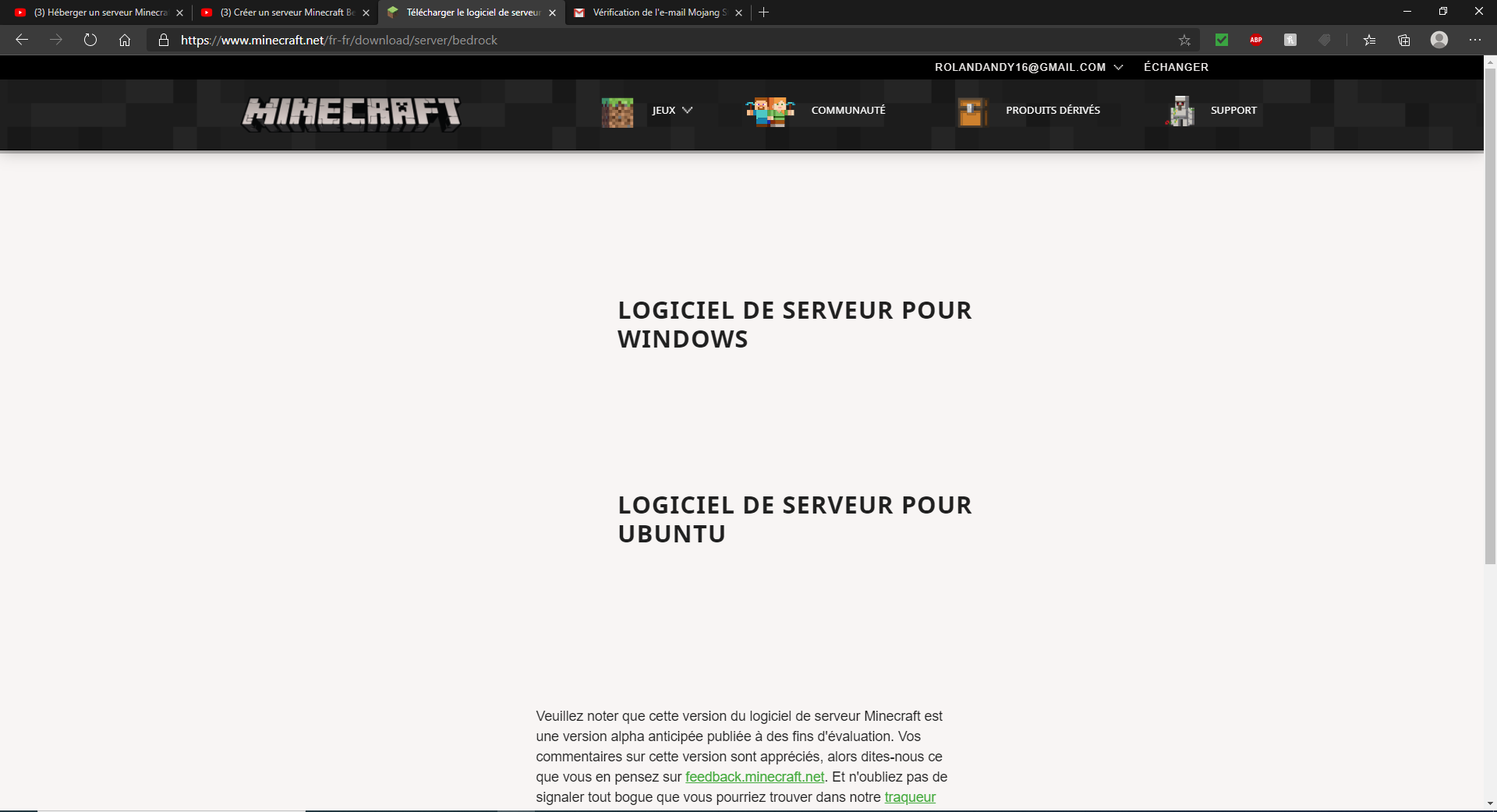Screen dimensions: 1497x812
Task: Open the browser home page icon
Action: [125, 40]
